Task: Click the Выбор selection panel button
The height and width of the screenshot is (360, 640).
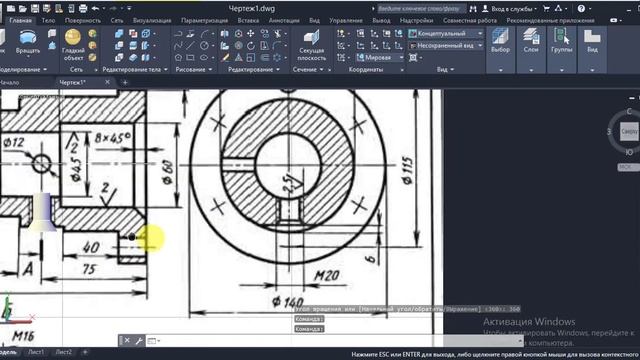Action: coord(500,50)
